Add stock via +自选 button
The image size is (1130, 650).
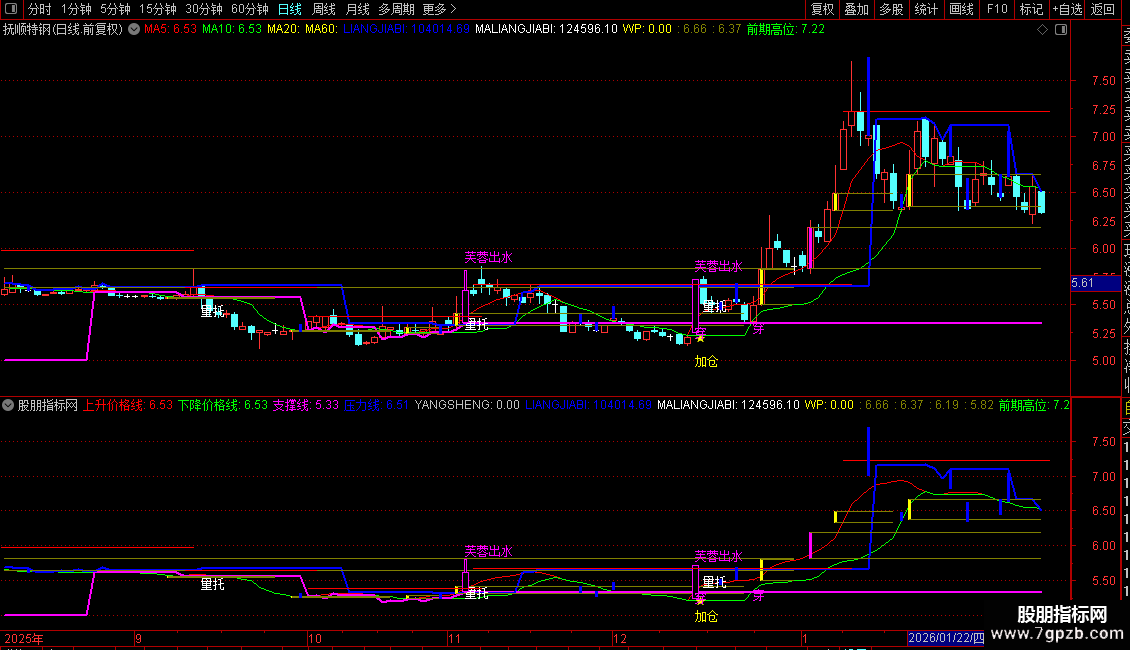(x=1066, y=9)
